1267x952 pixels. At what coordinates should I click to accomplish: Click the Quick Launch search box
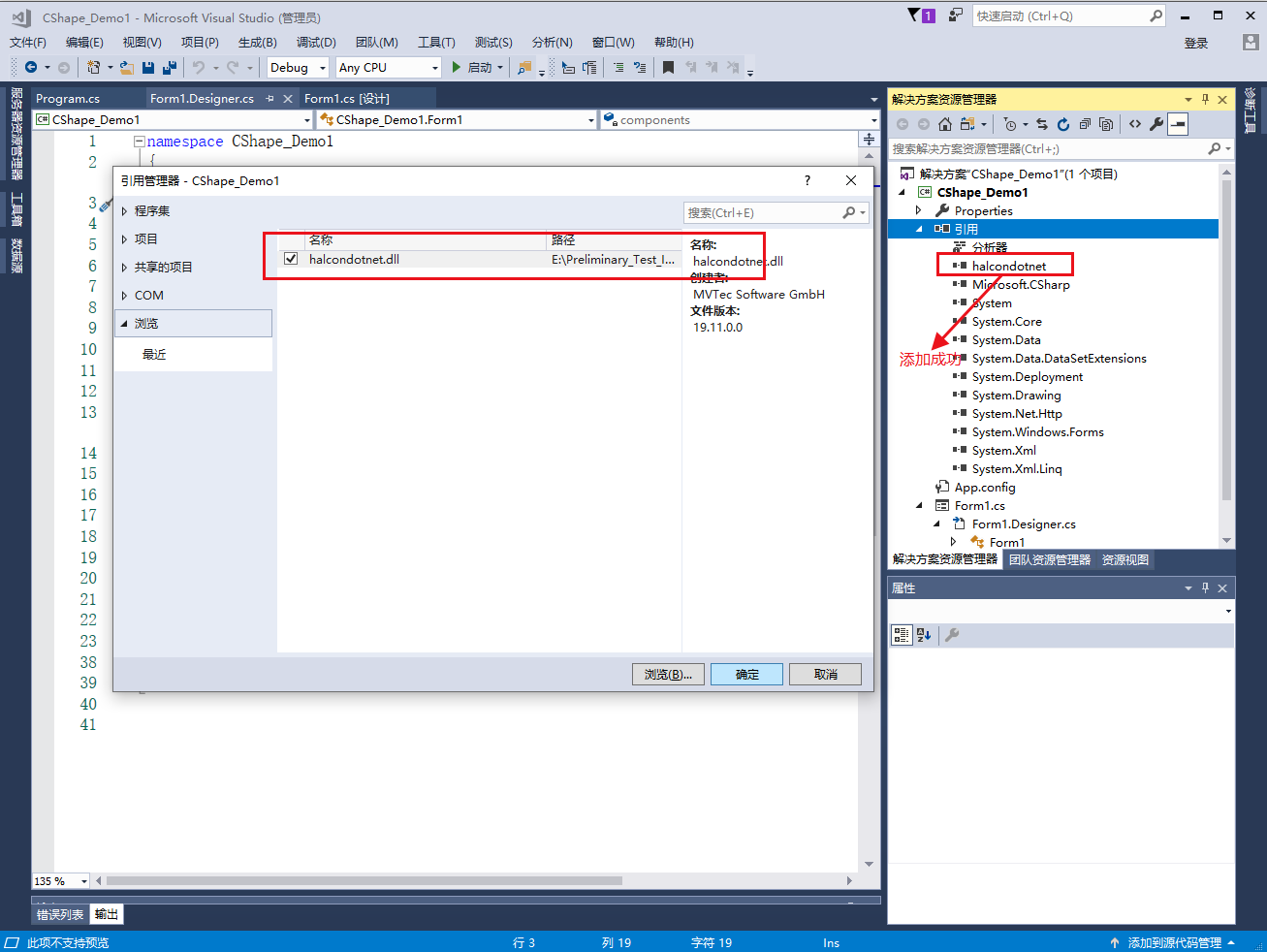(1068, 16)
